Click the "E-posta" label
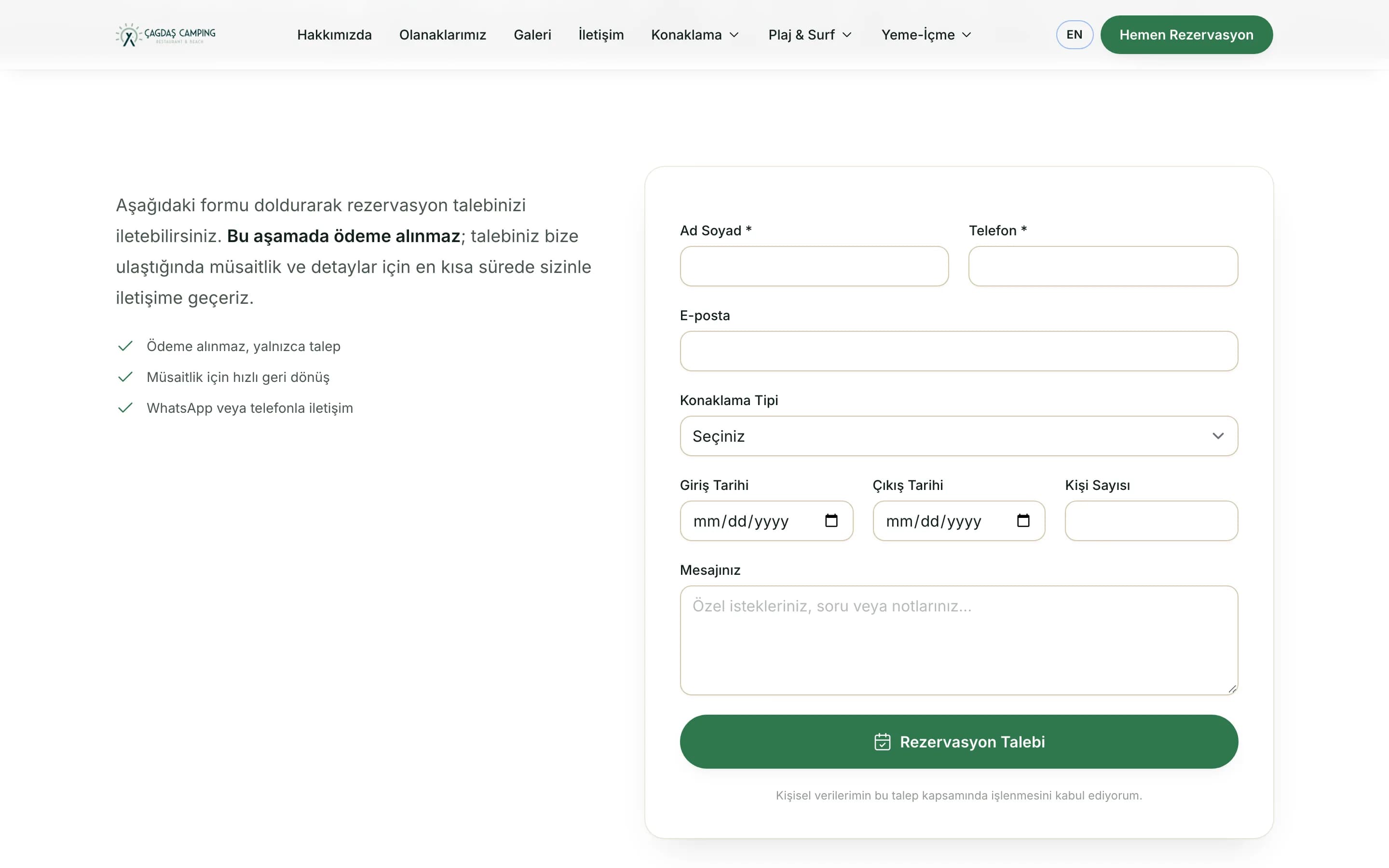This screenshot has width=1389, height=868. click(705, 316)
